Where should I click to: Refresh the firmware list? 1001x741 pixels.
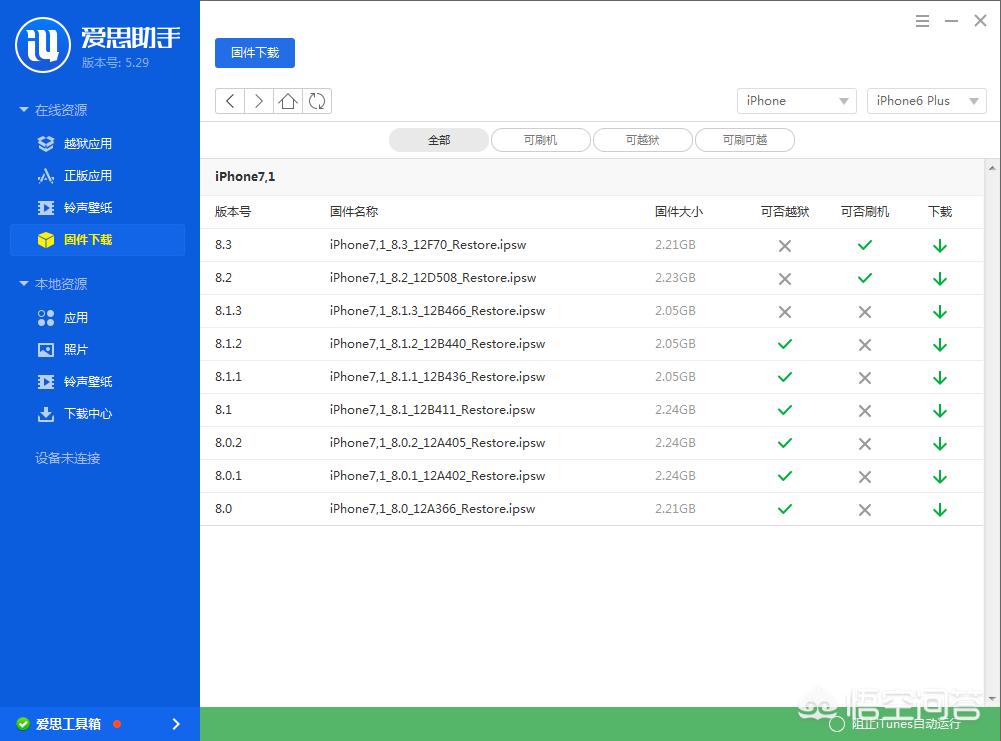tap(317, 101)
